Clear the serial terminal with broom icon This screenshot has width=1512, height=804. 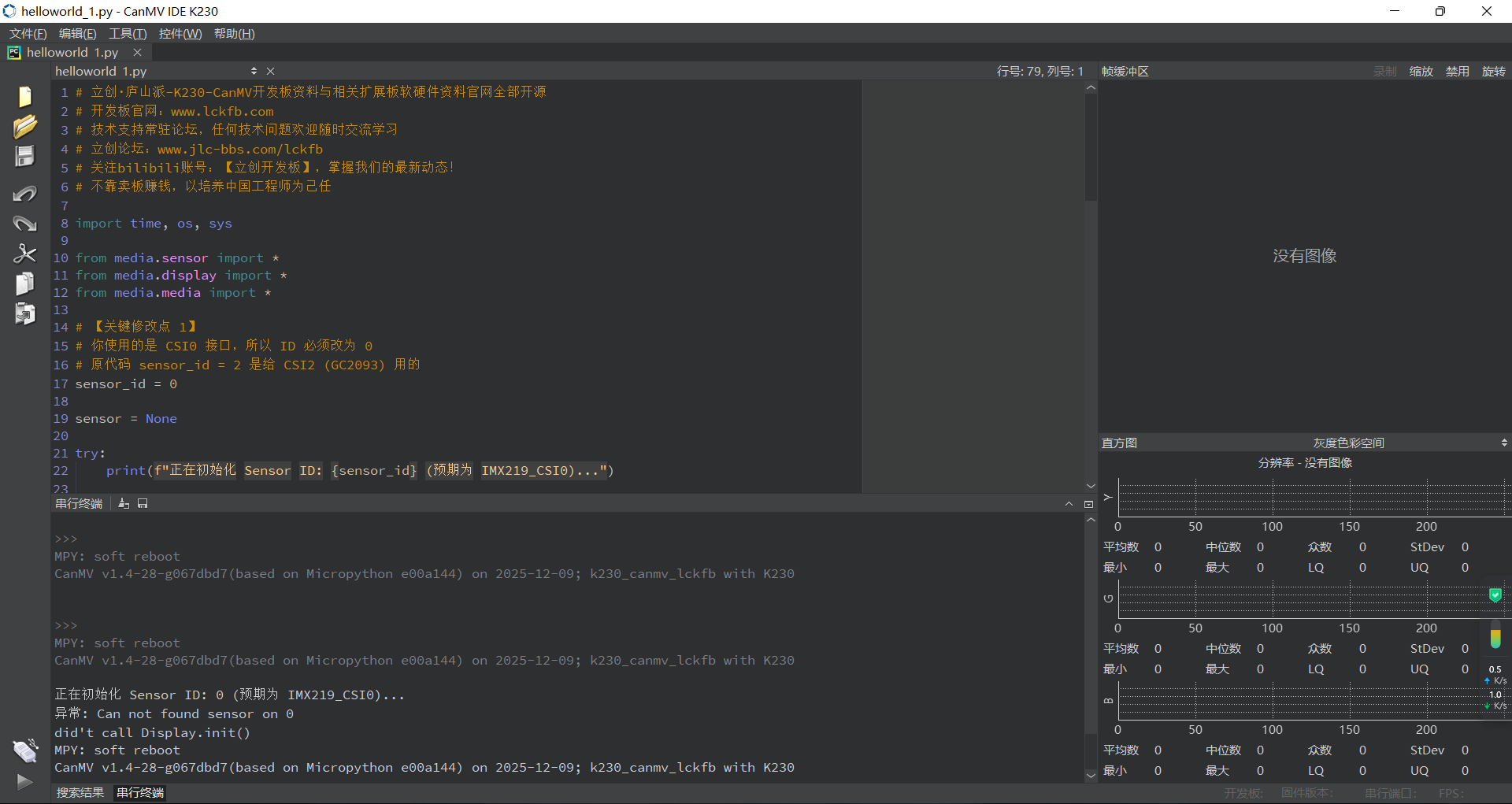click(x=124, y=504)
